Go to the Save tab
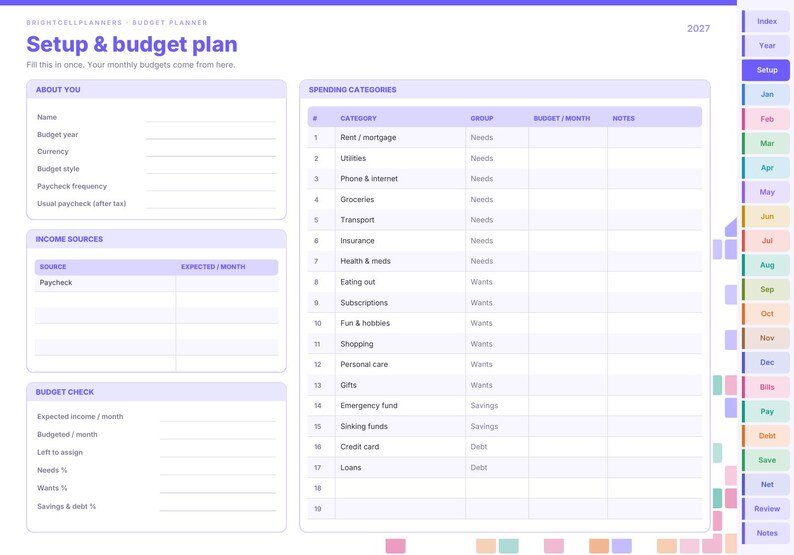Screen dimensions: 794x555 [x=766, y=460]
